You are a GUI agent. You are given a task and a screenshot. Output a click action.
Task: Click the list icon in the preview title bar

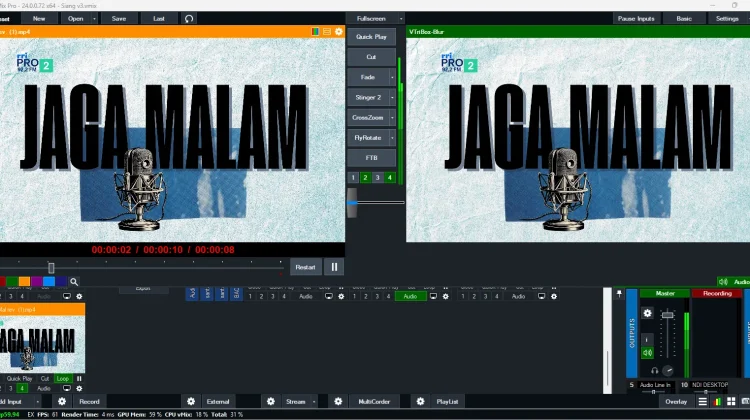[x=327, y=32]
